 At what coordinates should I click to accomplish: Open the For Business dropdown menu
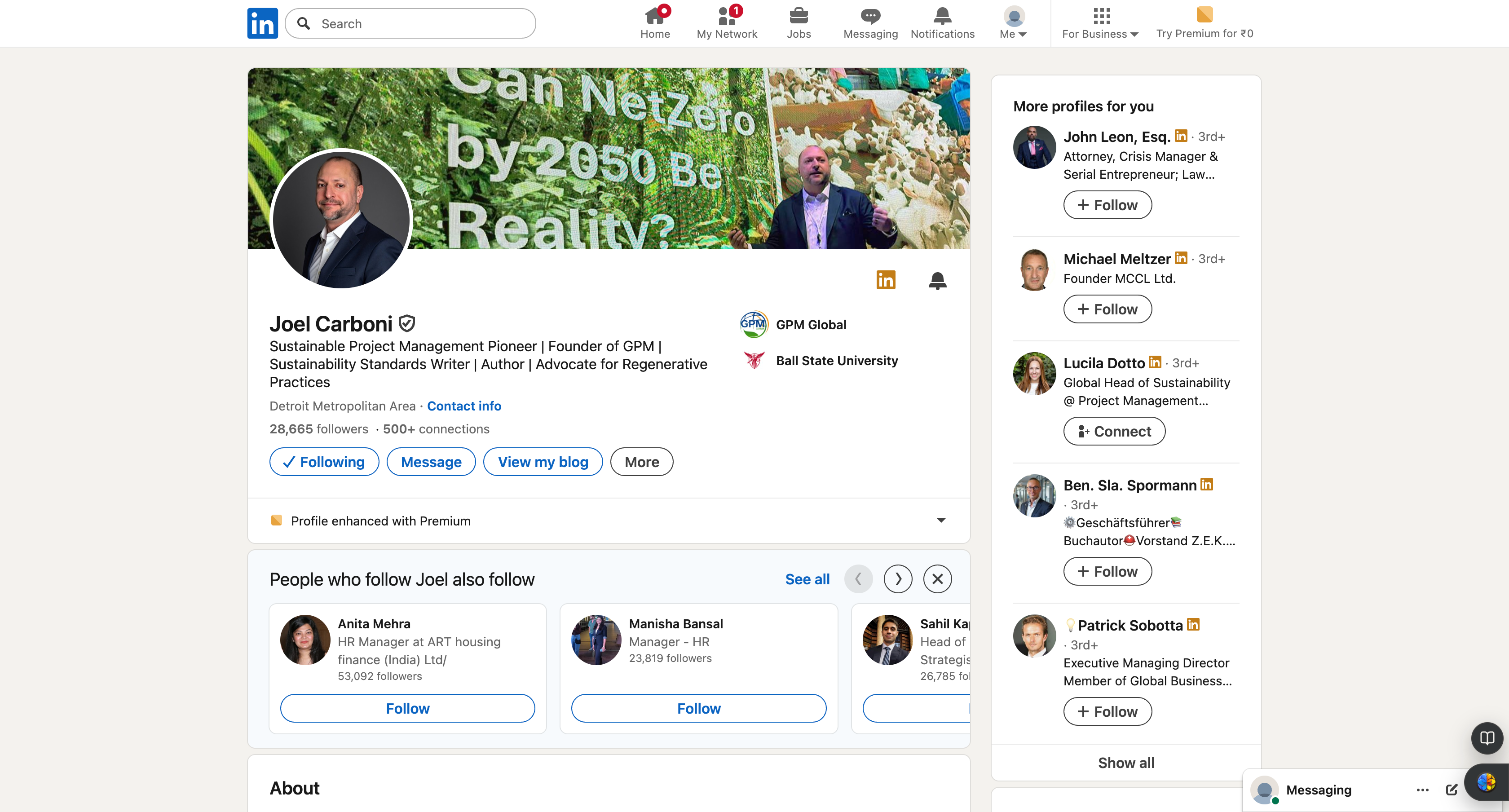click(1099, 23)
